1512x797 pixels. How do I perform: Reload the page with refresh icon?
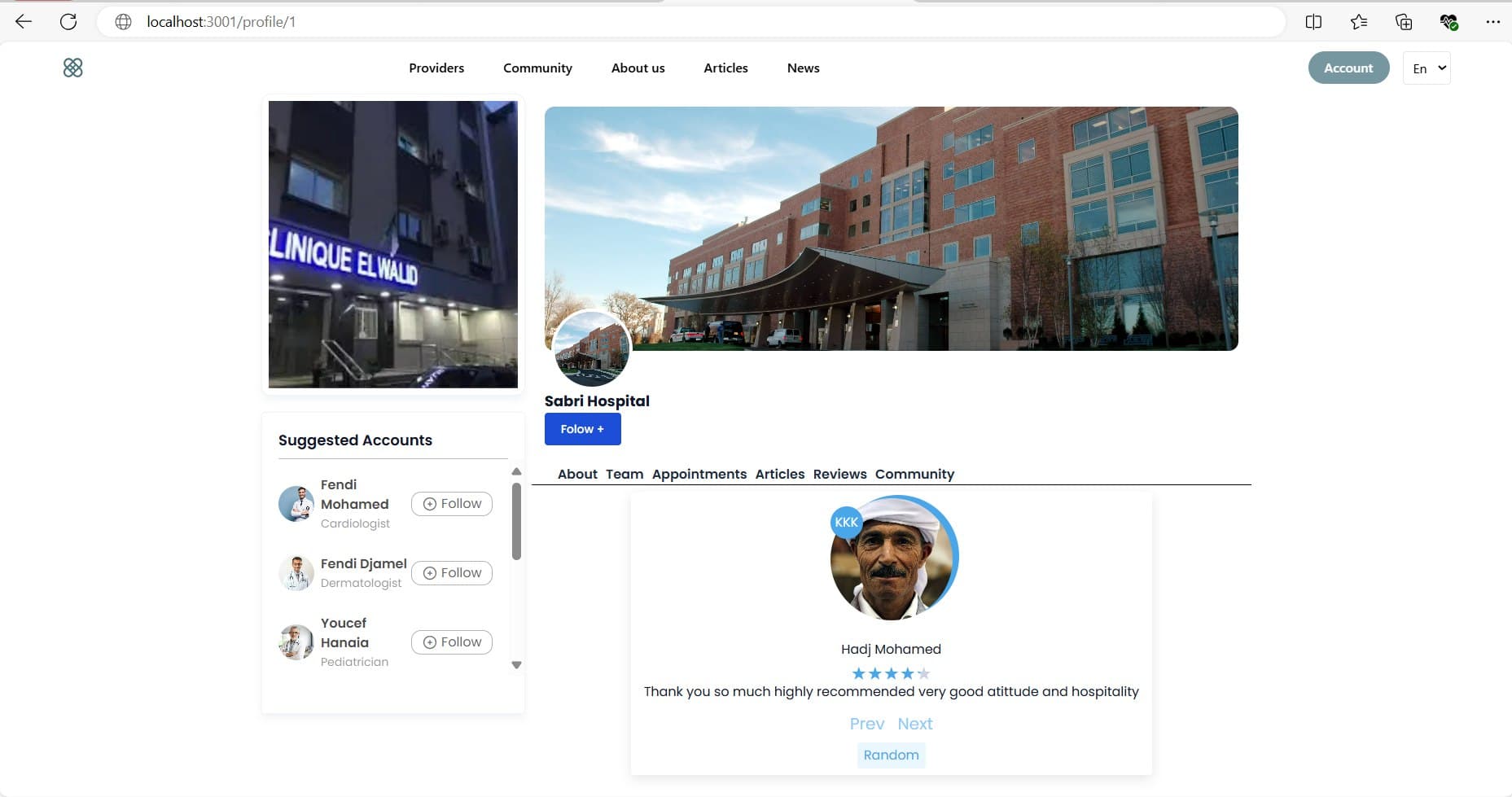point(68,22)
